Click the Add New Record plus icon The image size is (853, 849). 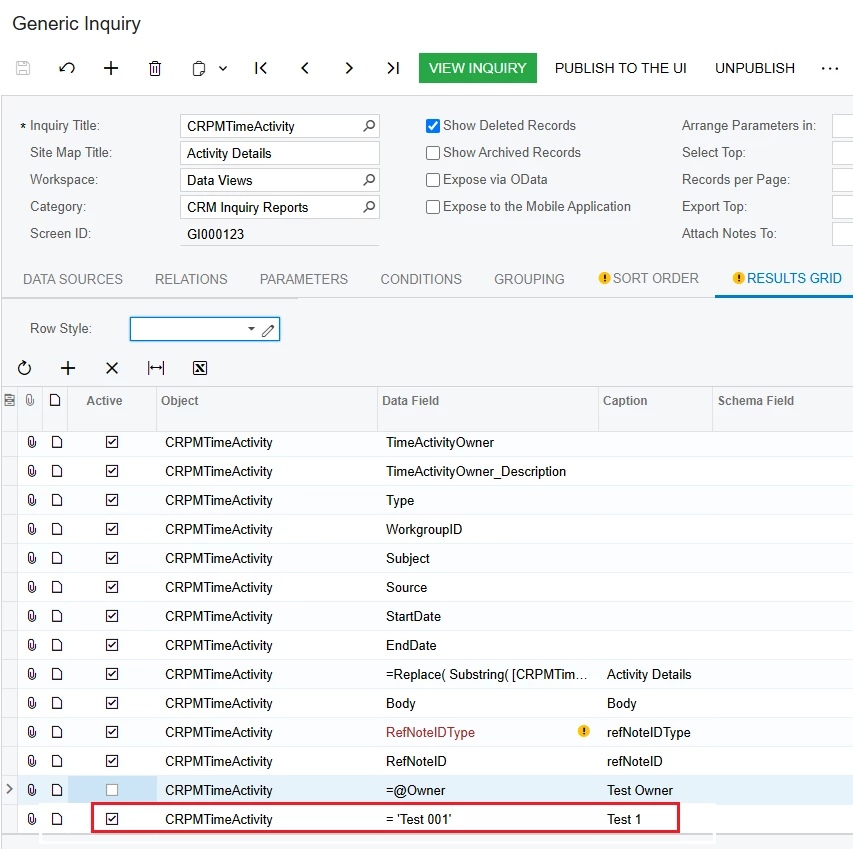click(110, 68)
